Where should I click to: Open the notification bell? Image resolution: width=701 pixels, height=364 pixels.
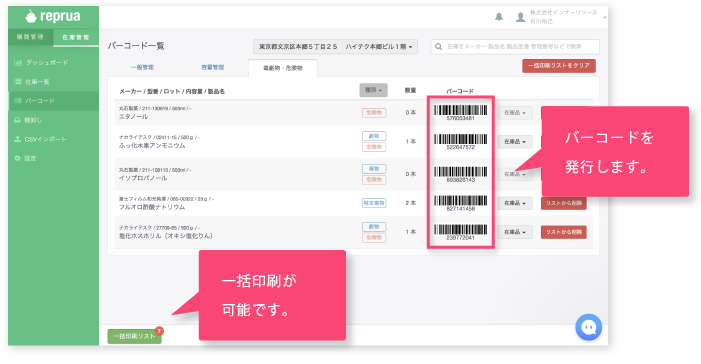click(499, 17)
